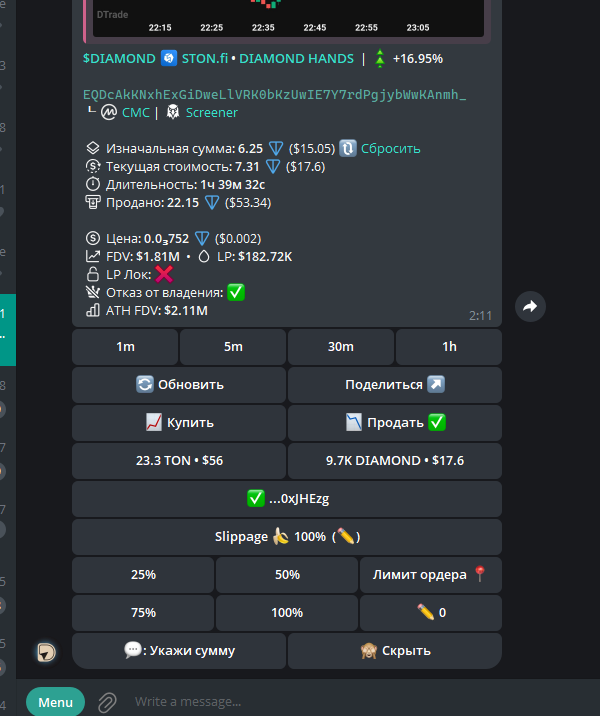Click the STON.fi blue logo icon
The image size is (600, 716).
(x=169, y=58)
